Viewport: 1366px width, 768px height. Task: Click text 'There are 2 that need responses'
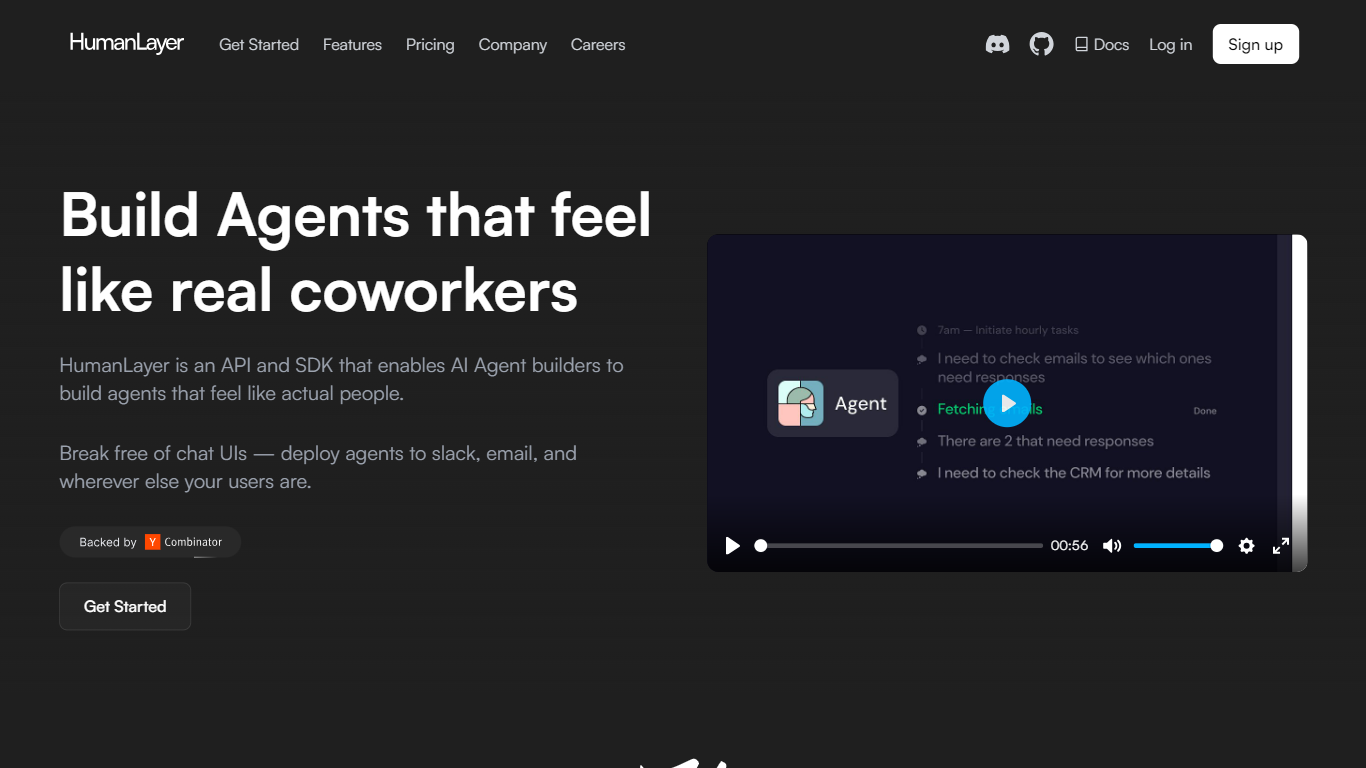coord(1046,441)
